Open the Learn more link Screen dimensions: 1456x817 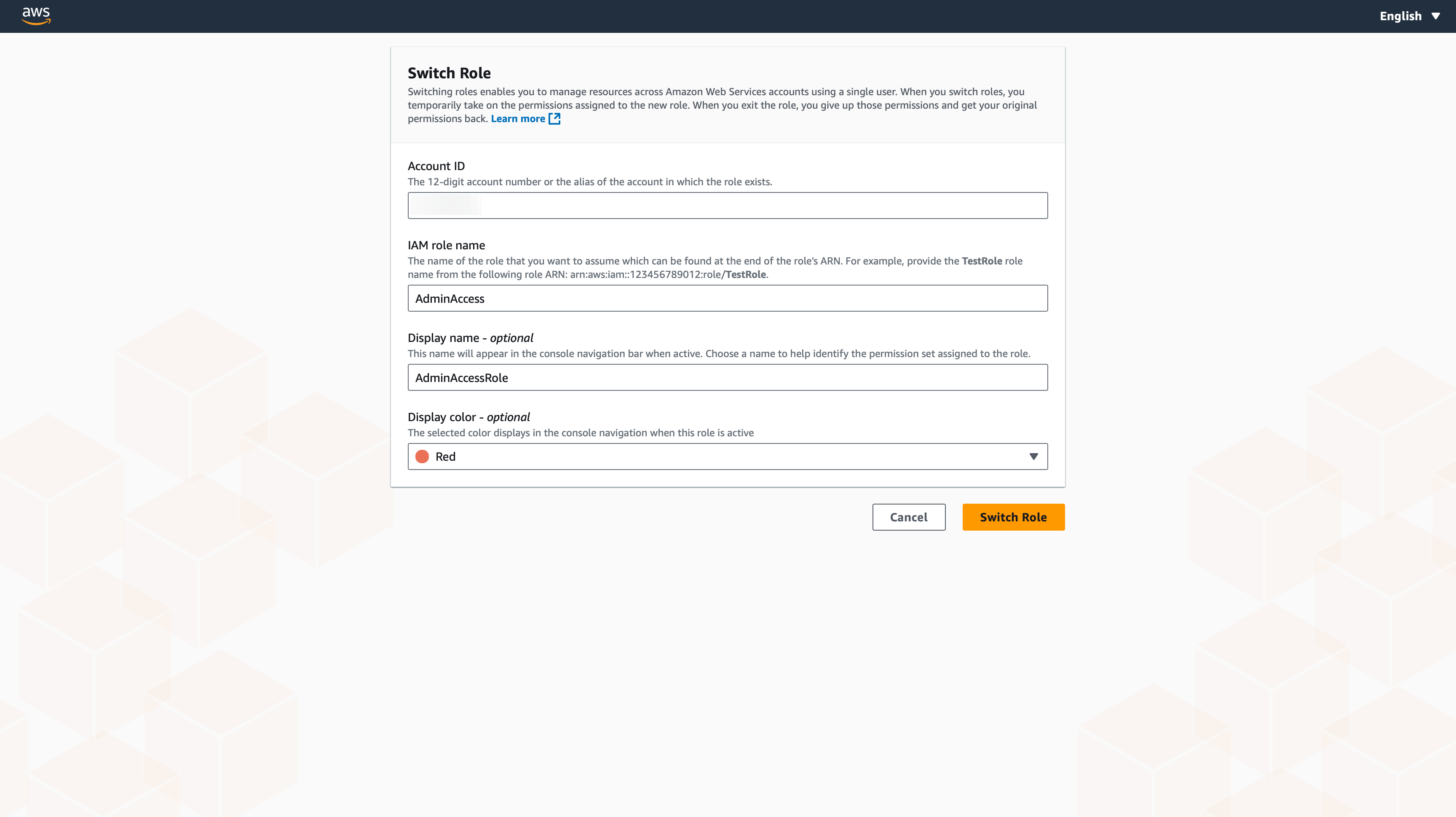point(518,119)
